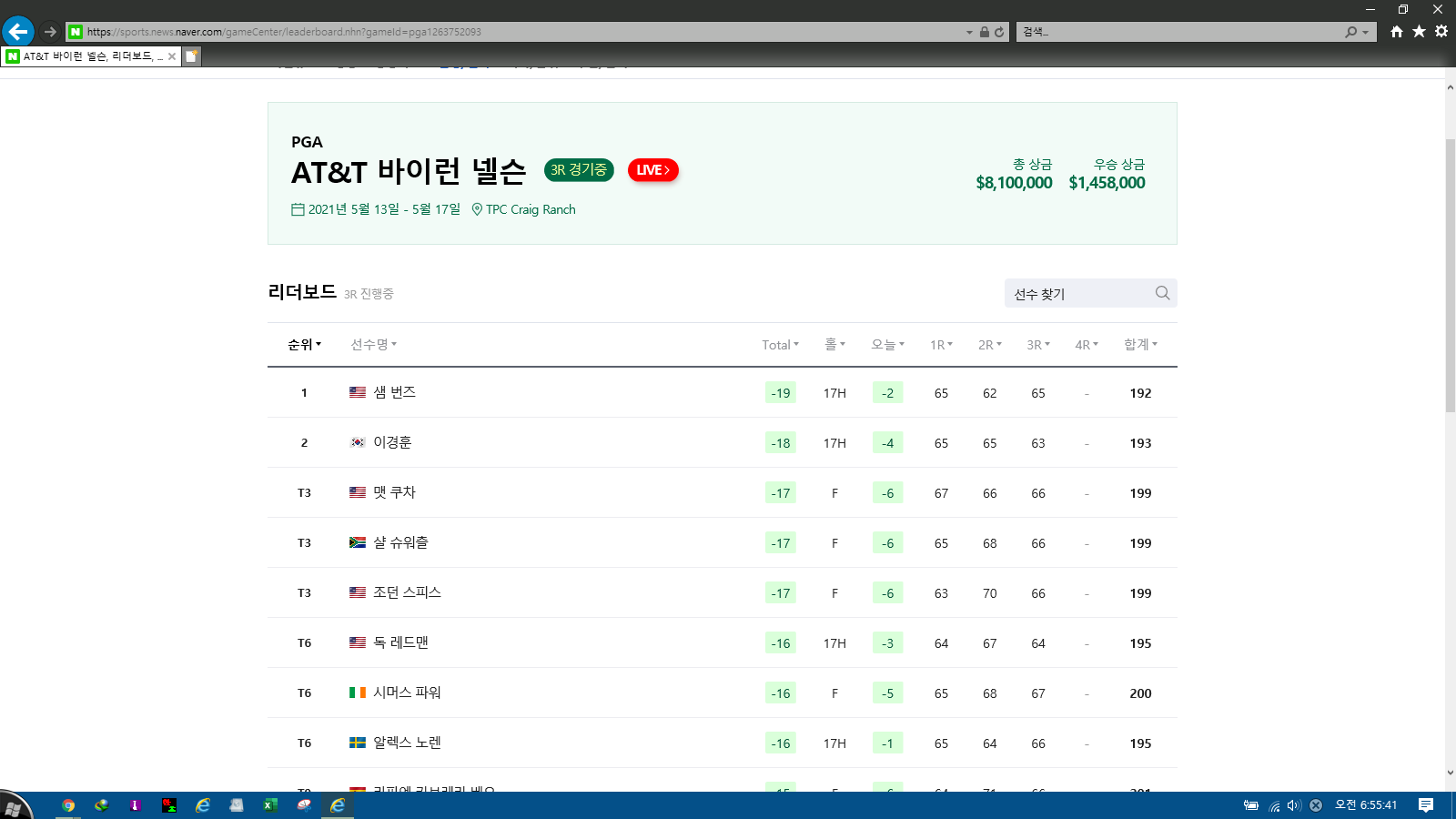
Task: Click the 192 total strokes for 샘 번즈
Action: [1141, 393]
